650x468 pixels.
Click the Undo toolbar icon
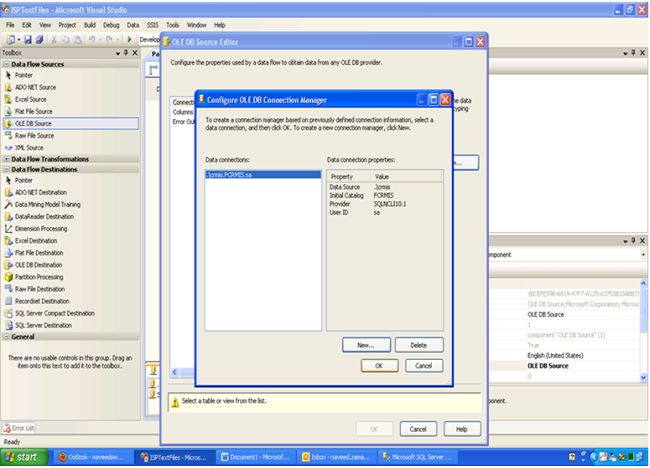click(92, 39)
